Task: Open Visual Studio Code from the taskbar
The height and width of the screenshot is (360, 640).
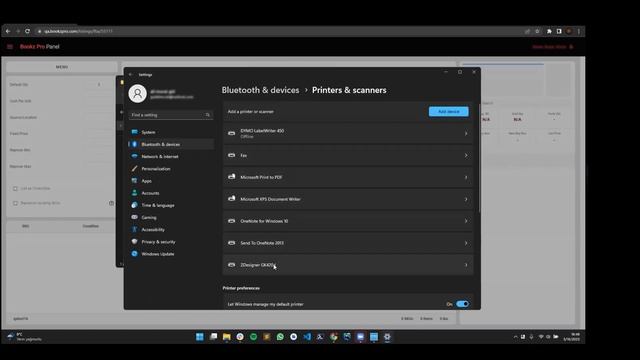Action: tap(307, 337)
